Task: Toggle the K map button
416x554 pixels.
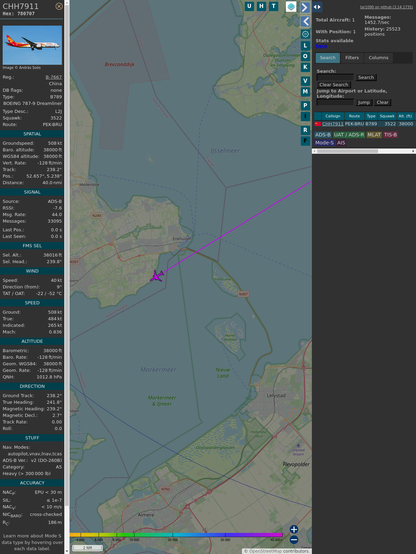Action: point(305,67)
